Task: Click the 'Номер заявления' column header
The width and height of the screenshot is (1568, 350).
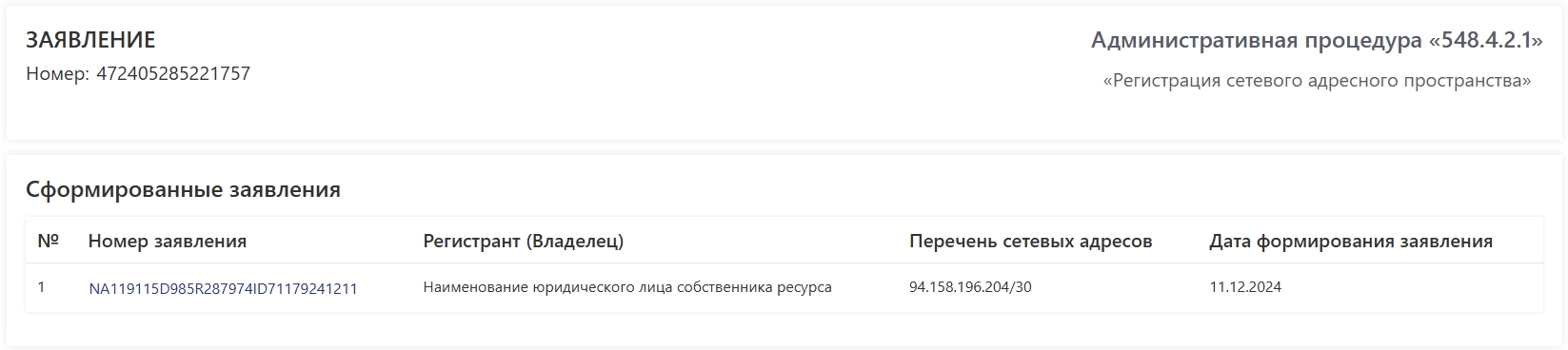Action: tap(168, 242)
